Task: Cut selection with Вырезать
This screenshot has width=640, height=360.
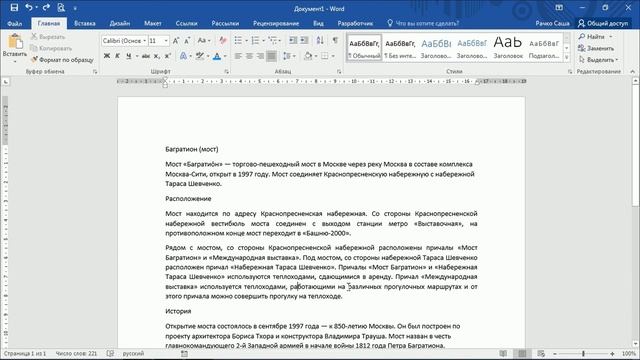Action: pyautogui.click(x=48, y=37)
